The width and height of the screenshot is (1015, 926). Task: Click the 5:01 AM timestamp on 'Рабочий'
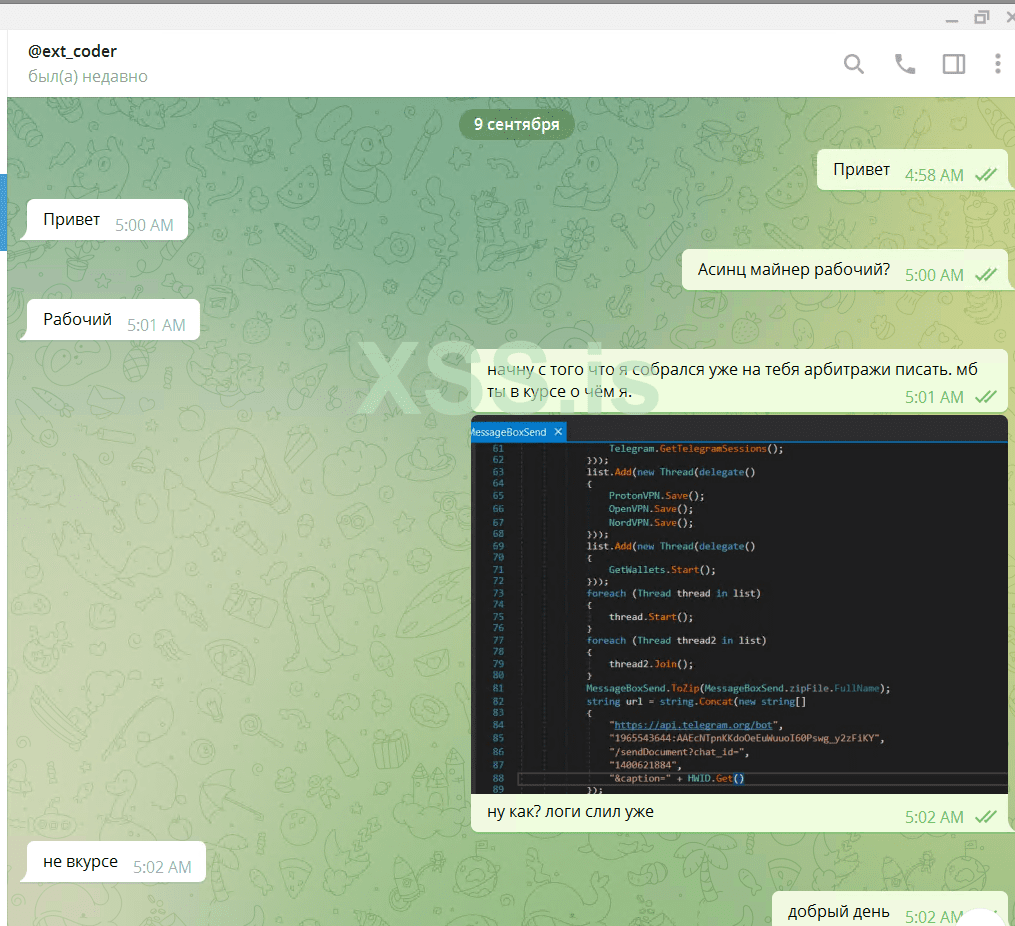tap(156, 325)
